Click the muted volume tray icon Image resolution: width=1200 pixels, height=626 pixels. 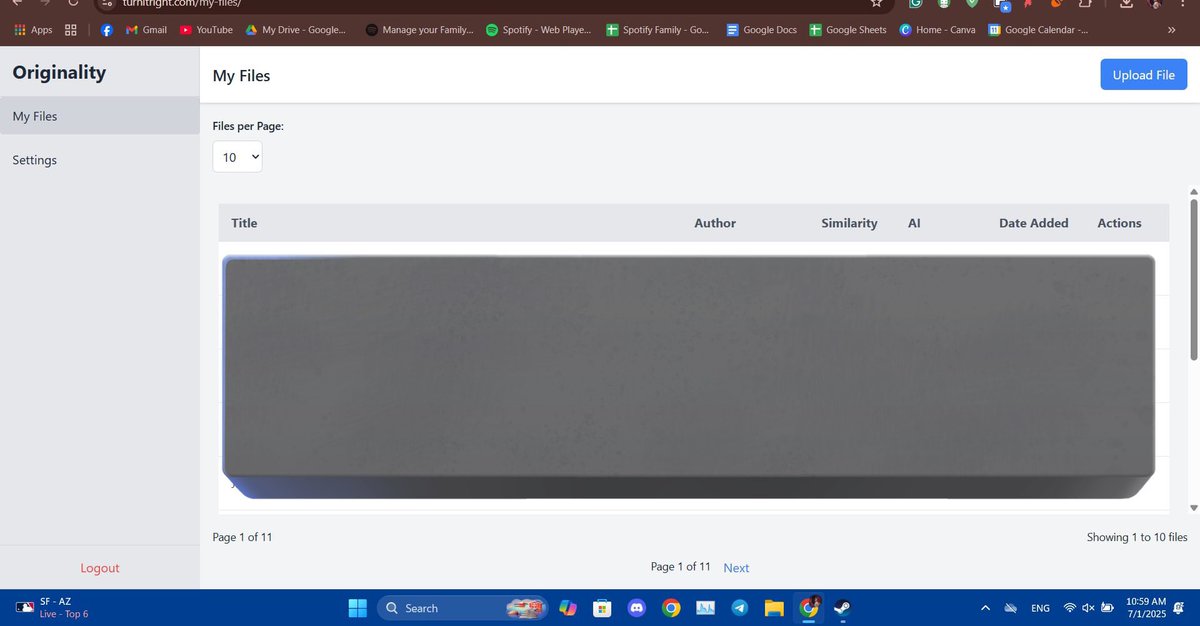coord(1088,608)
